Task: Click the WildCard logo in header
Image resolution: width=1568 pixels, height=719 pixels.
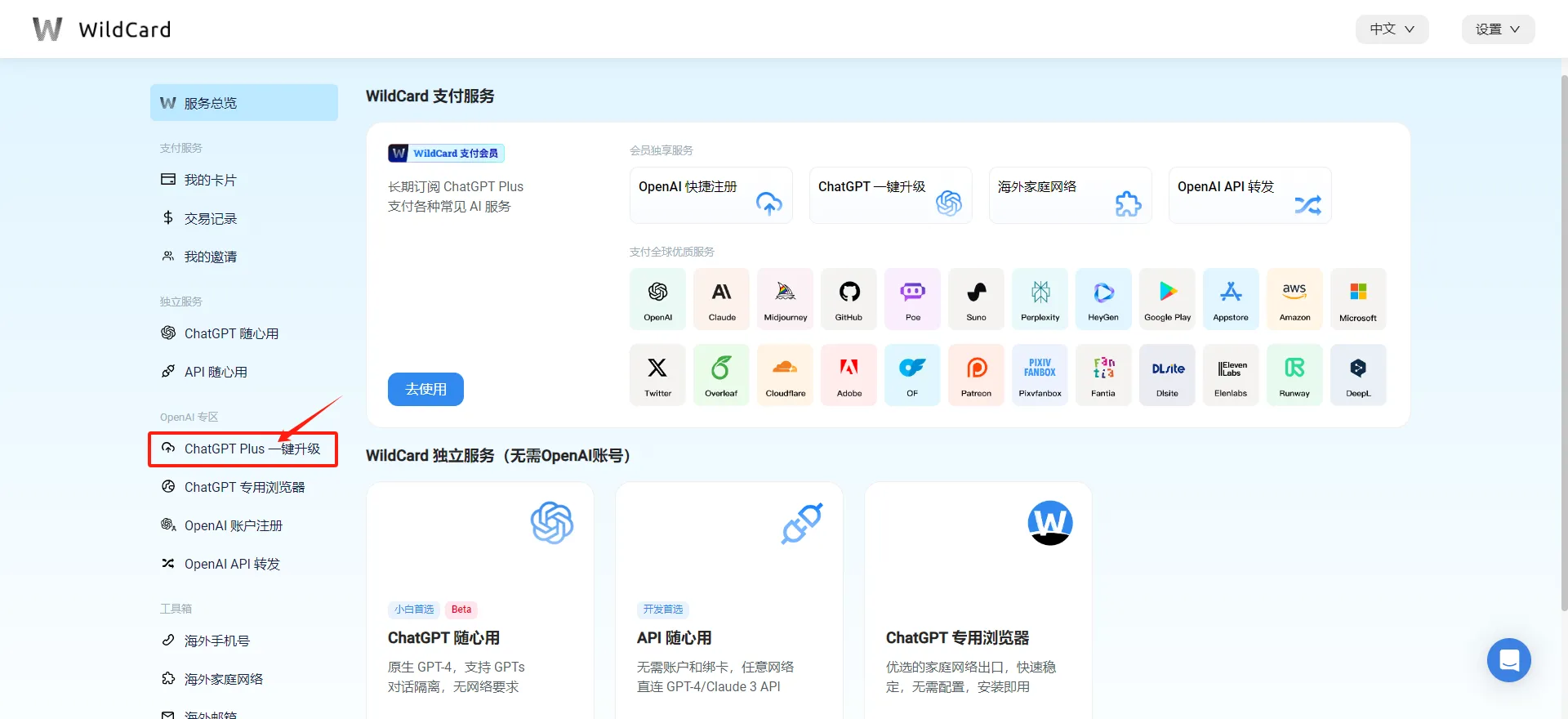Action: coord(101,29)
